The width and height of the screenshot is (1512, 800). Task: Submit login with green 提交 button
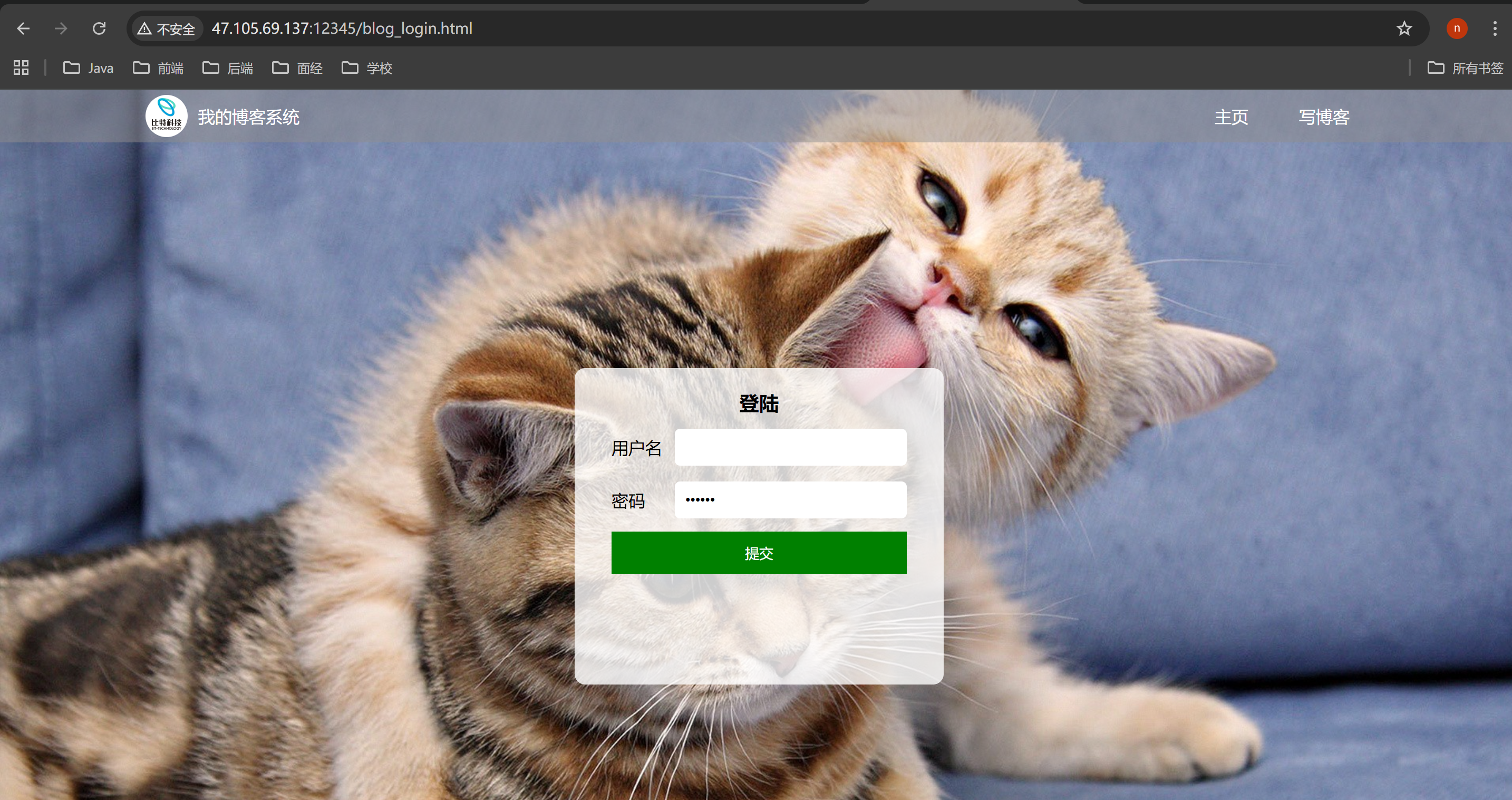point(759,553)
